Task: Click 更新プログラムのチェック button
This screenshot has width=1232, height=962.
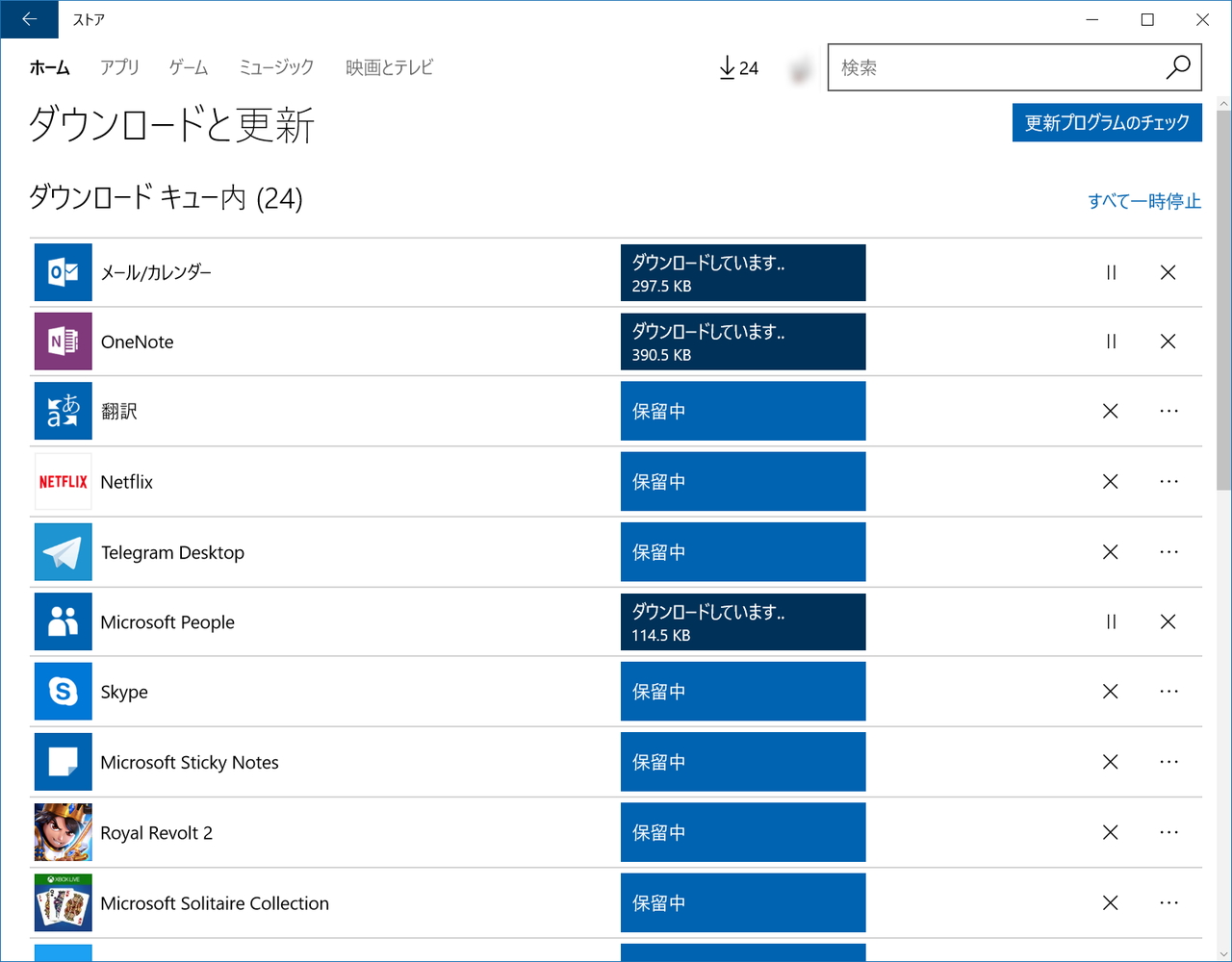Action: [1106, 122]
